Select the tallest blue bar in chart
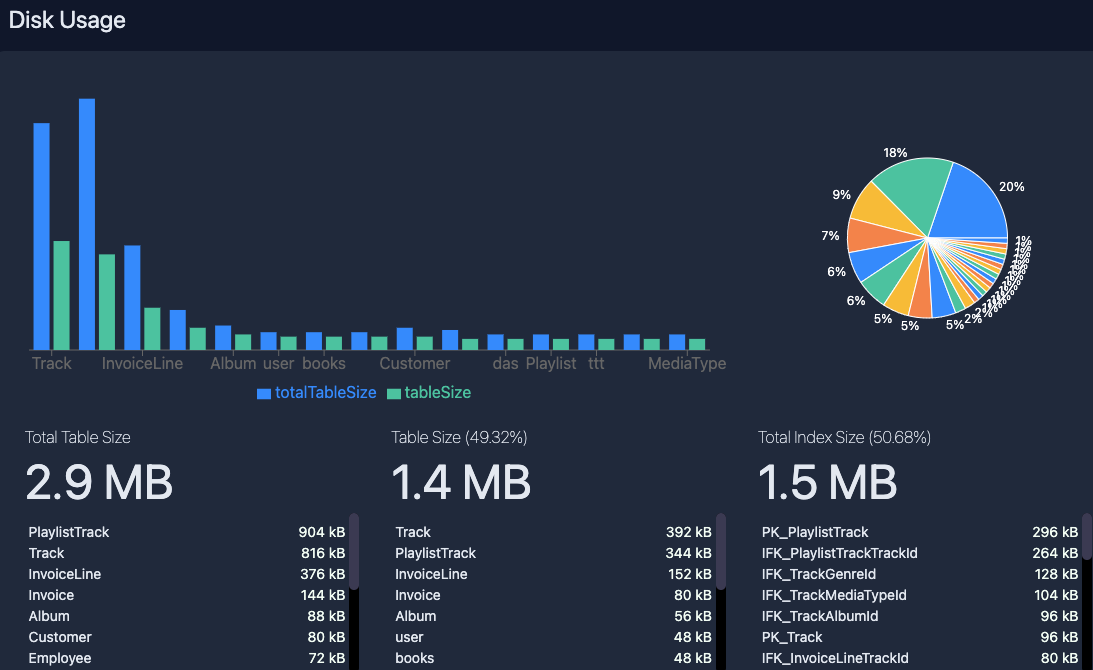 [x=87, y=224]
